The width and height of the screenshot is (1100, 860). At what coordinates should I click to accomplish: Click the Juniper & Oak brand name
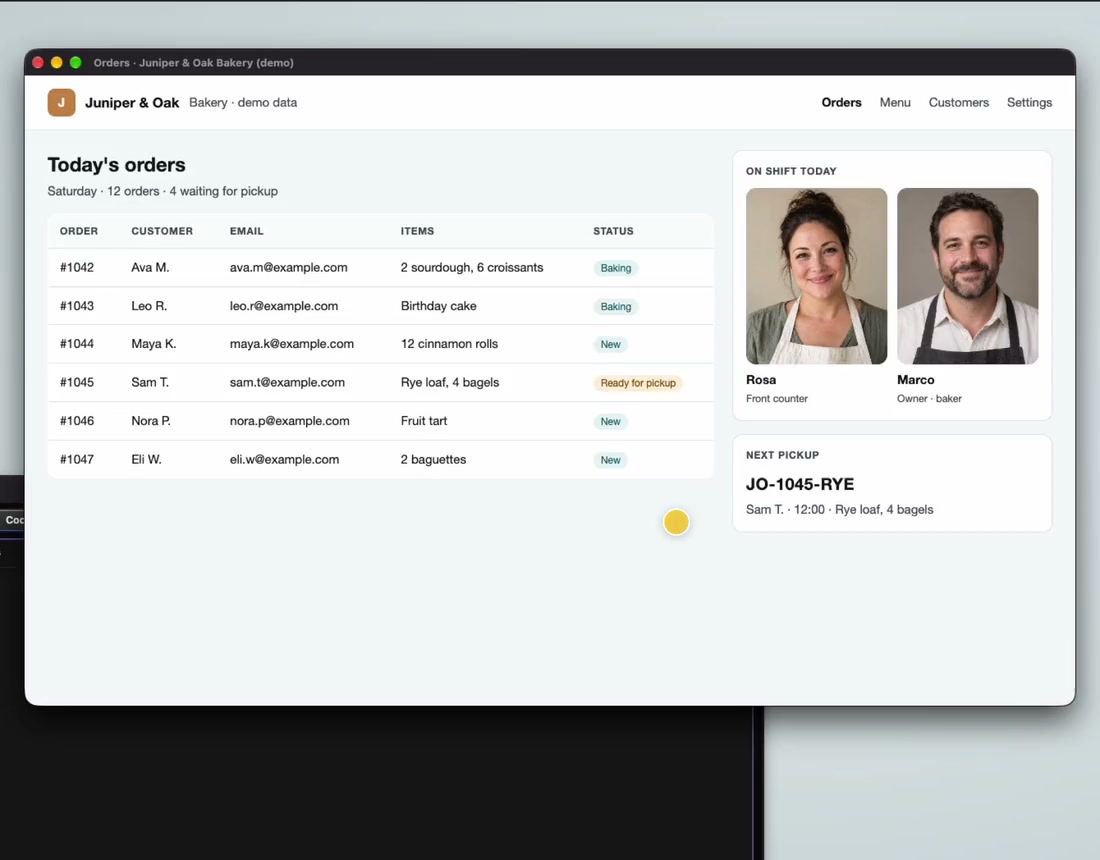(x=132, y=102)
